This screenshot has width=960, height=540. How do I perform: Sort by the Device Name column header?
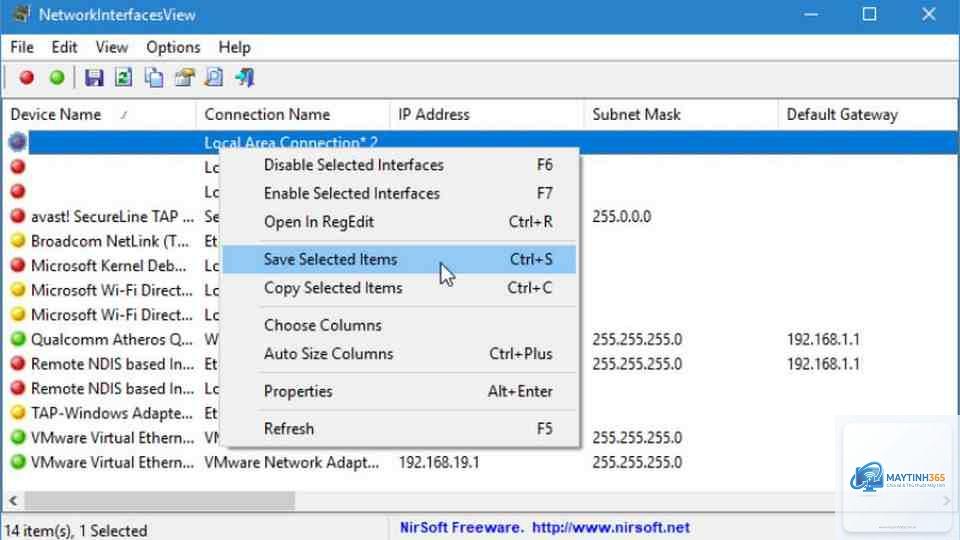(x=100, y=114)
